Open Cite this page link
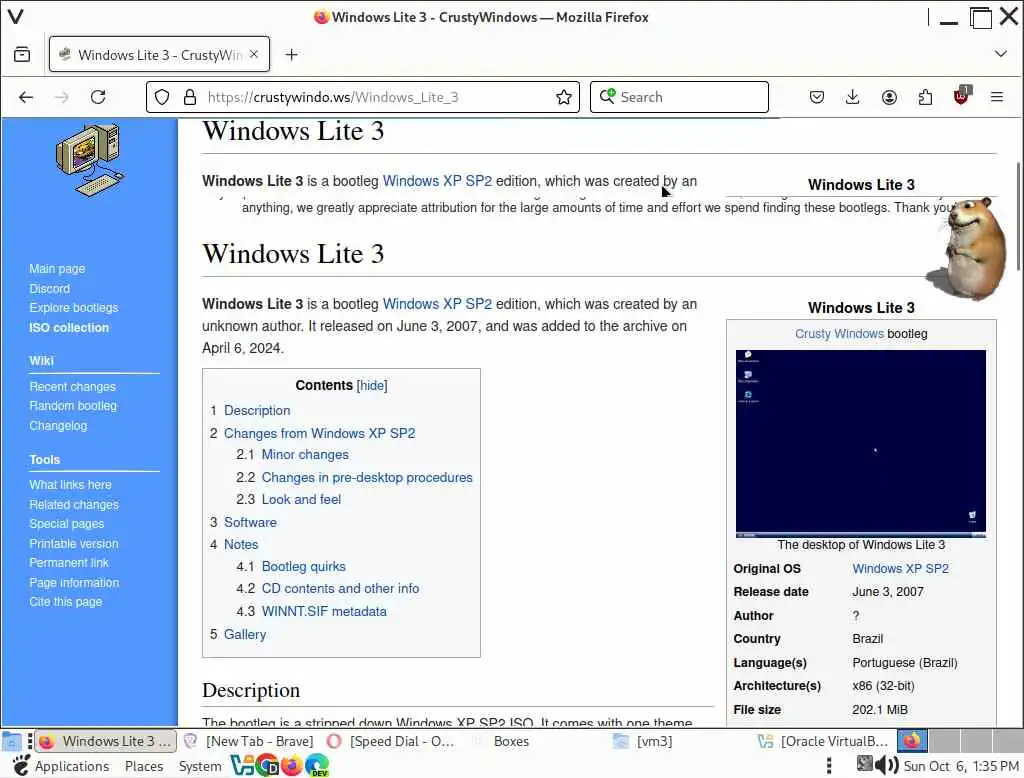Screen dimensions: 1024x778 tap(65, 602)
